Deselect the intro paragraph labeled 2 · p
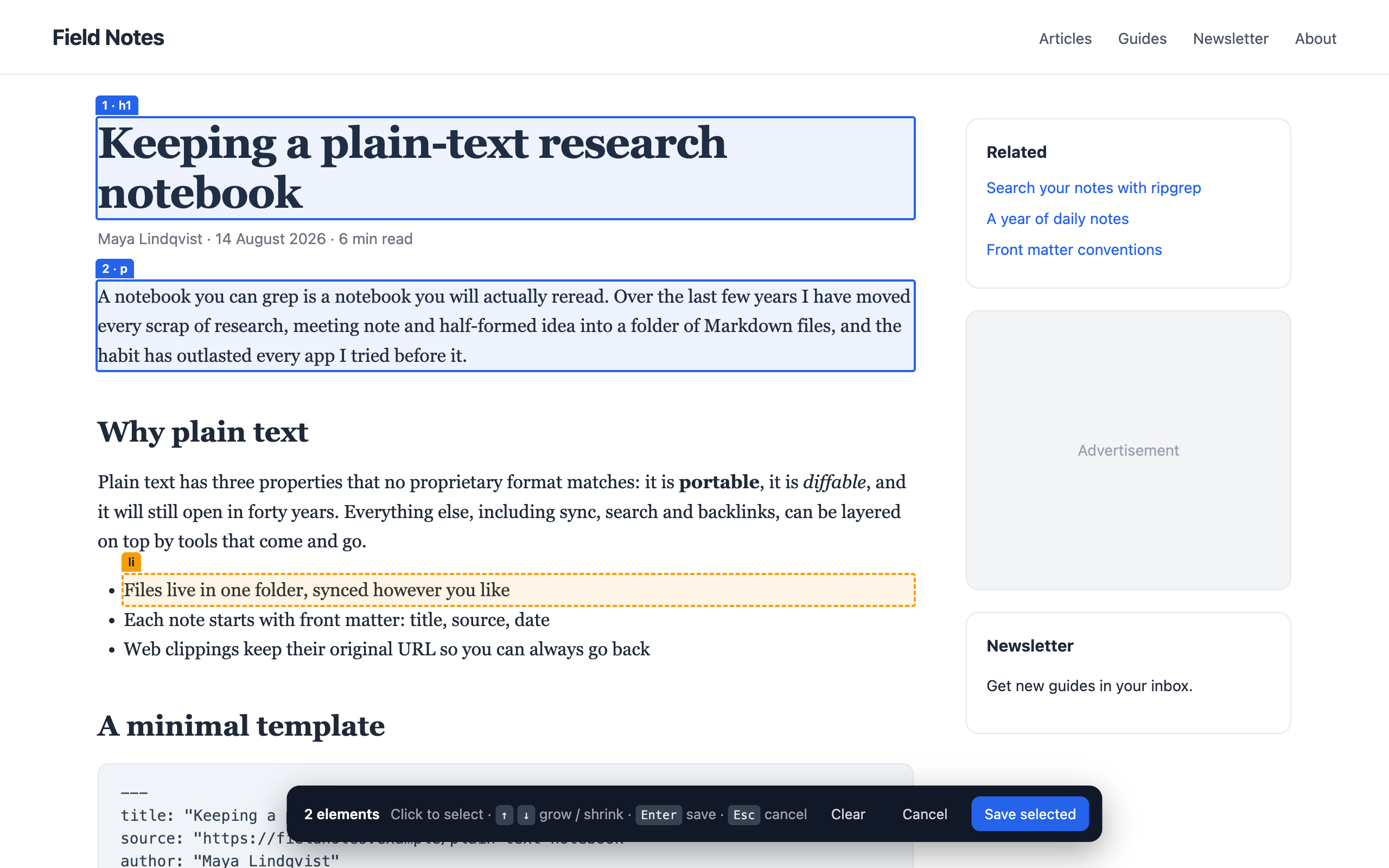This screenshot has width=1389, height=868. 505,325
